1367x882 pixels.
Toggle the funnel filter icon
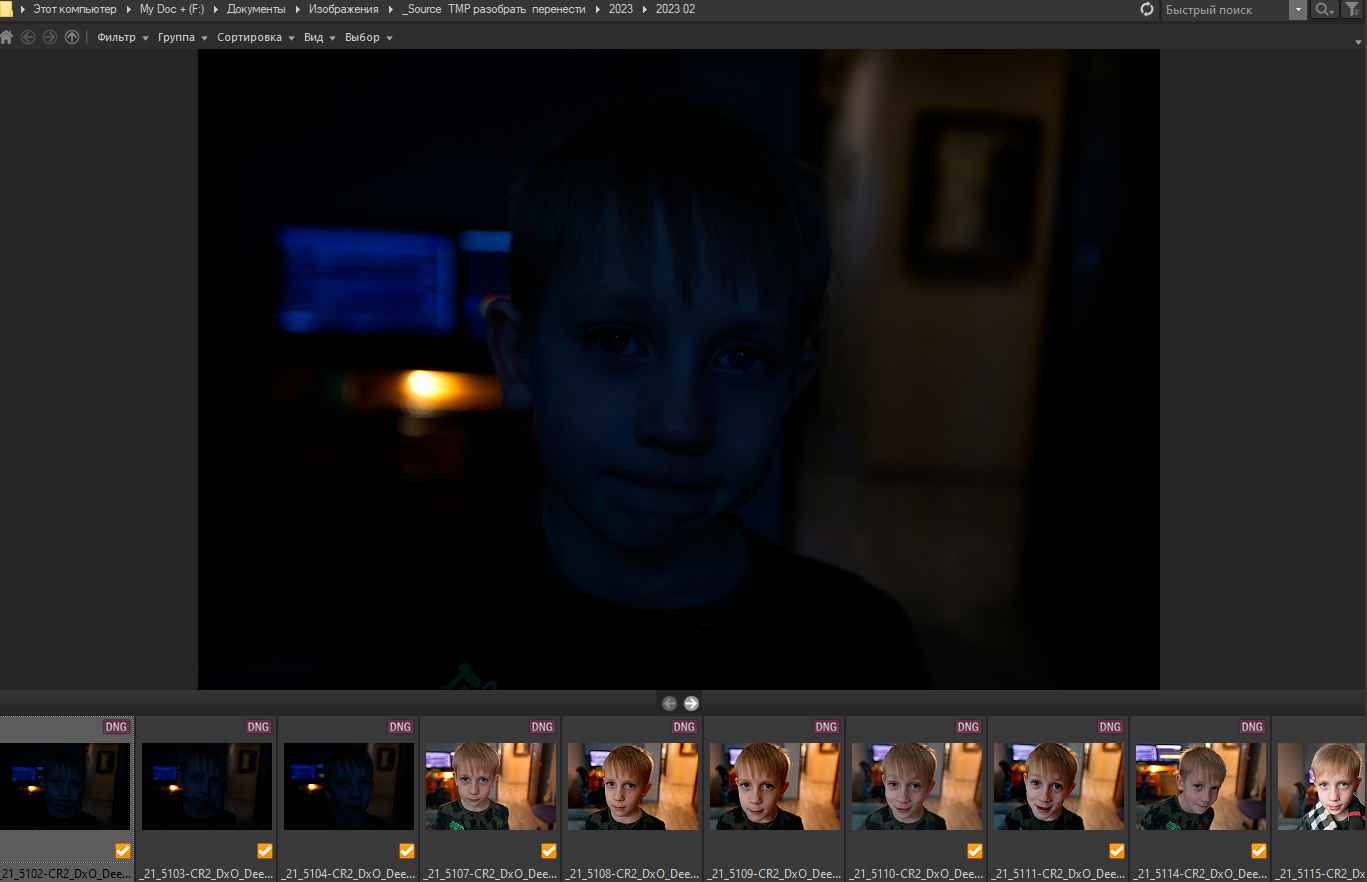(1352, 9)
